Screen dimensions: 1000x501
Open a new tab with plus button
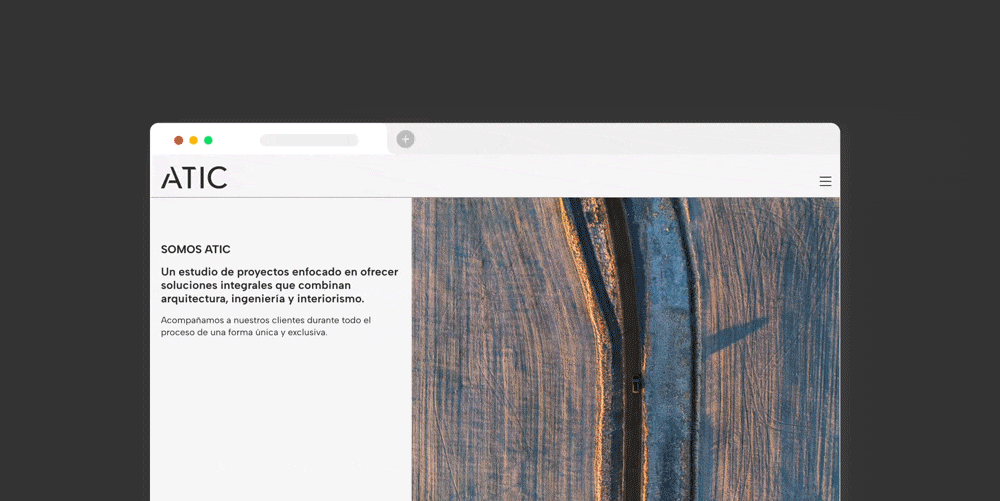[406, 139]
